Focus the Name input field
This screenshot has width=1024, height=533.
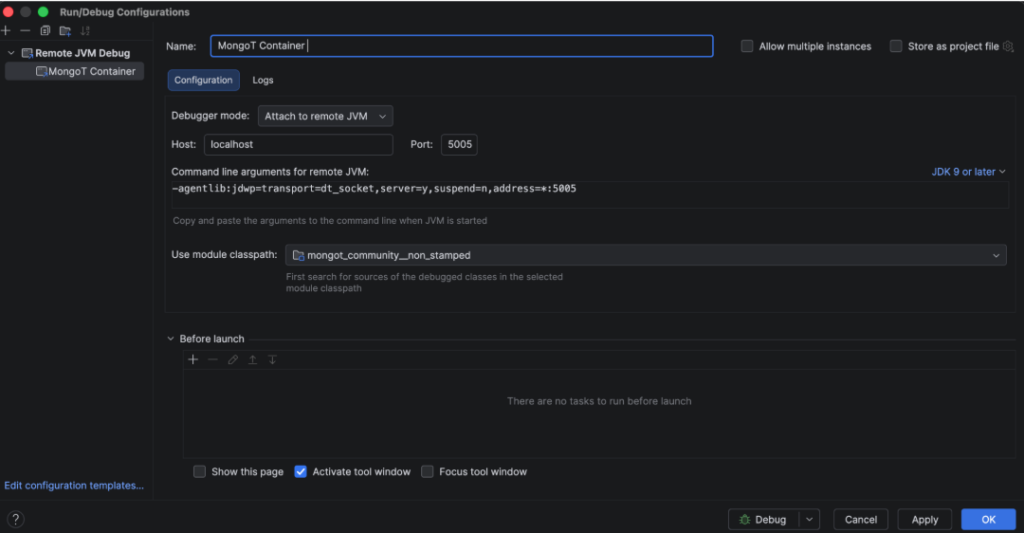[x=462, y=46]
